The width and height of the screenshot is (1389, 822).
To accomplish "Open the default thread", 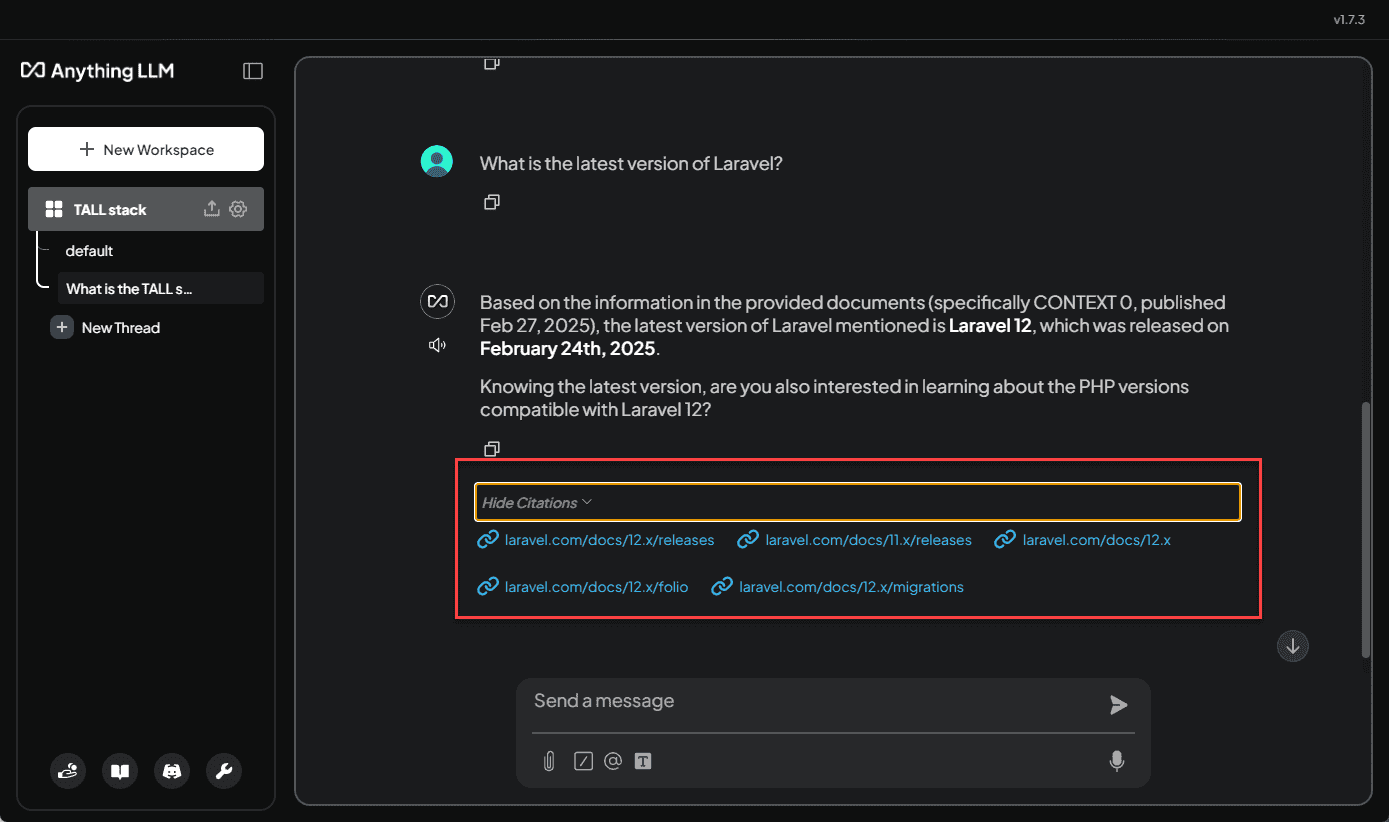I will pyautogui.click(x=89, y=251).
